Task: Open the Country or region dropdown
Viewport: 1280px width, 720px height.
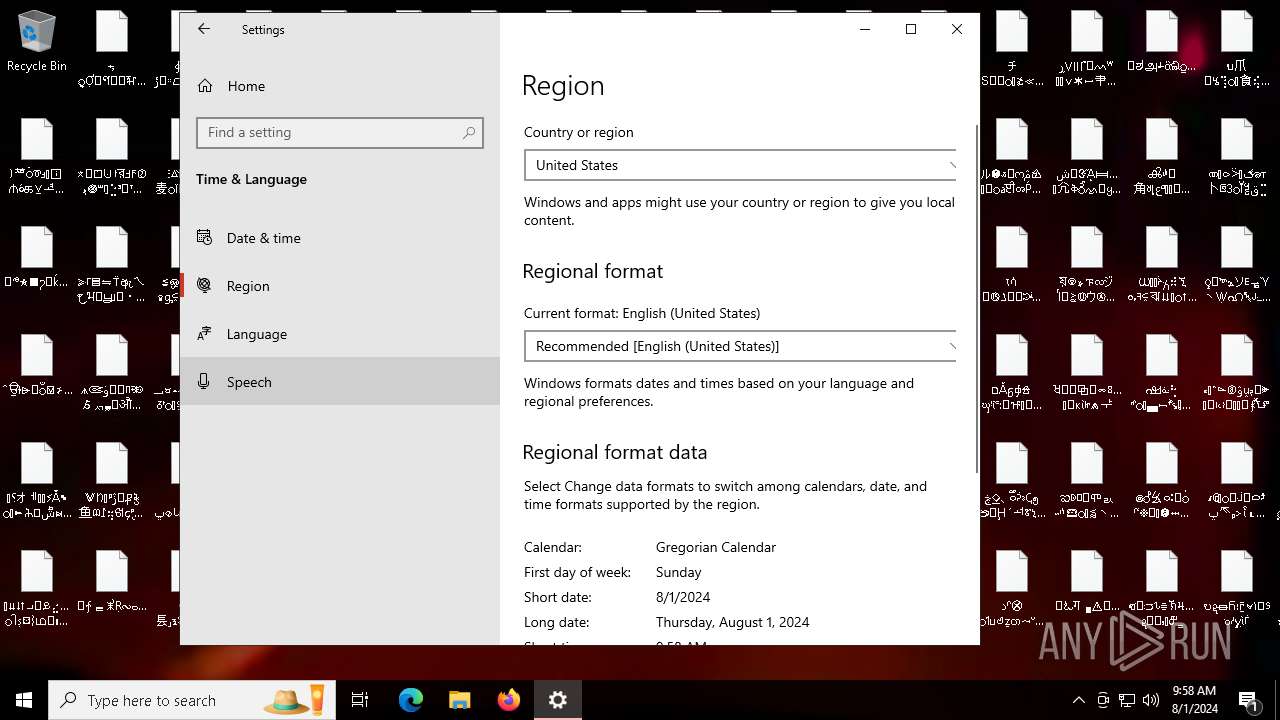Action: [x=740, y=165]
